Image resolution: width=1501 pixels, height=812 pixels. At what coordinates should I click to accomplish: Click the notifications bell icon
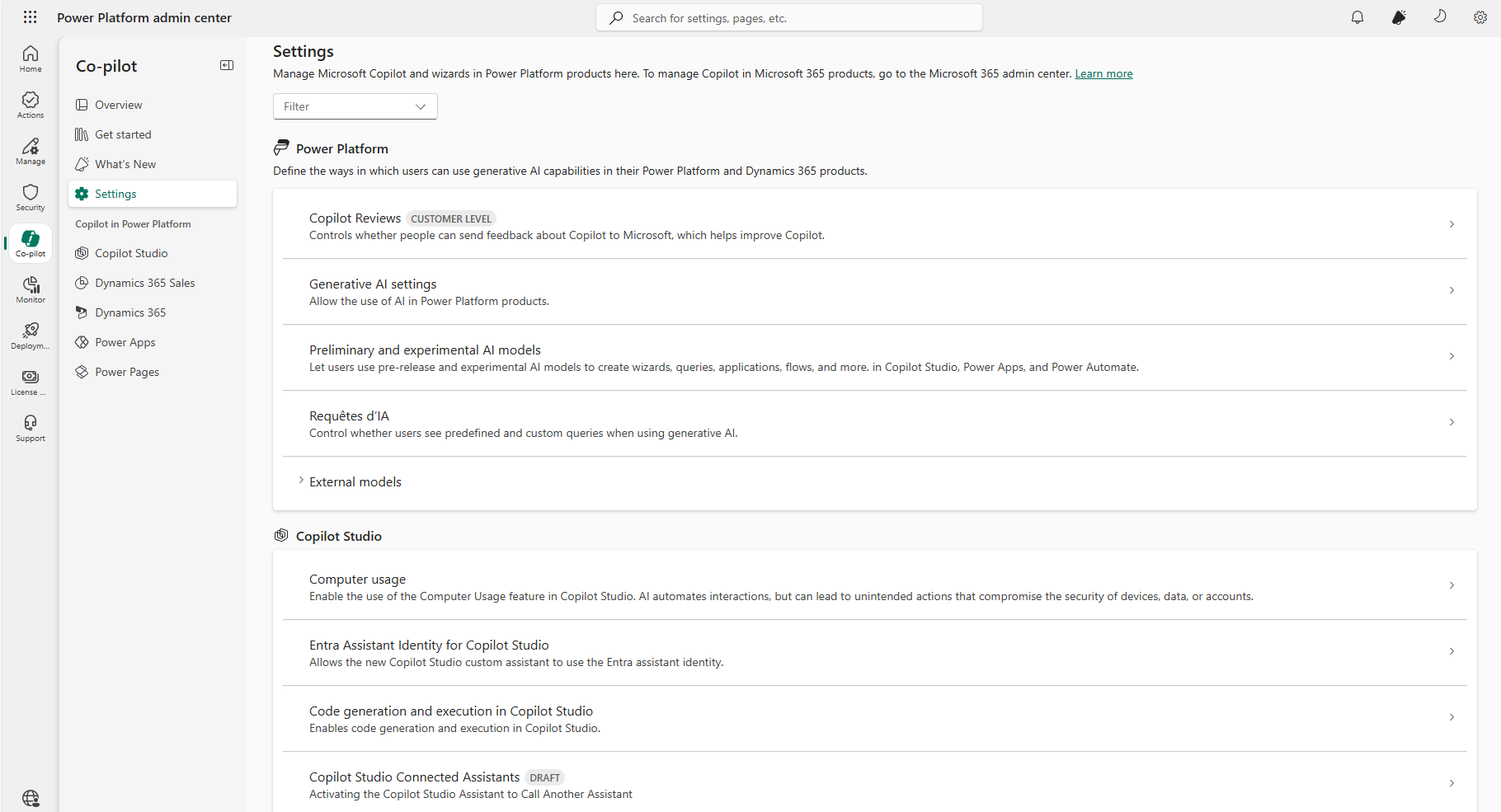1357,17
